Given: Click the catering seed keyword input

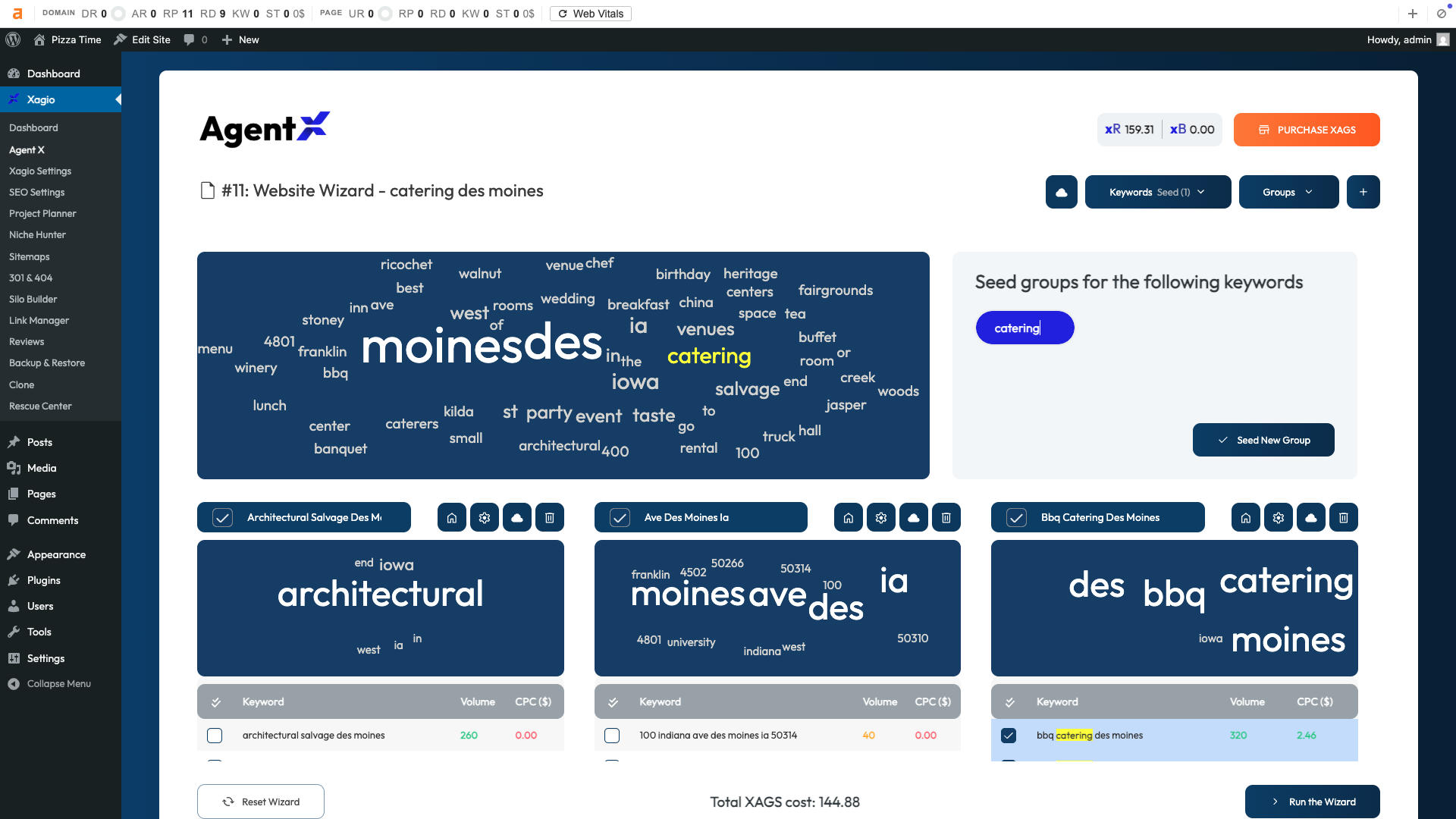Looking at the screenshot, I should pos(1025,328).
